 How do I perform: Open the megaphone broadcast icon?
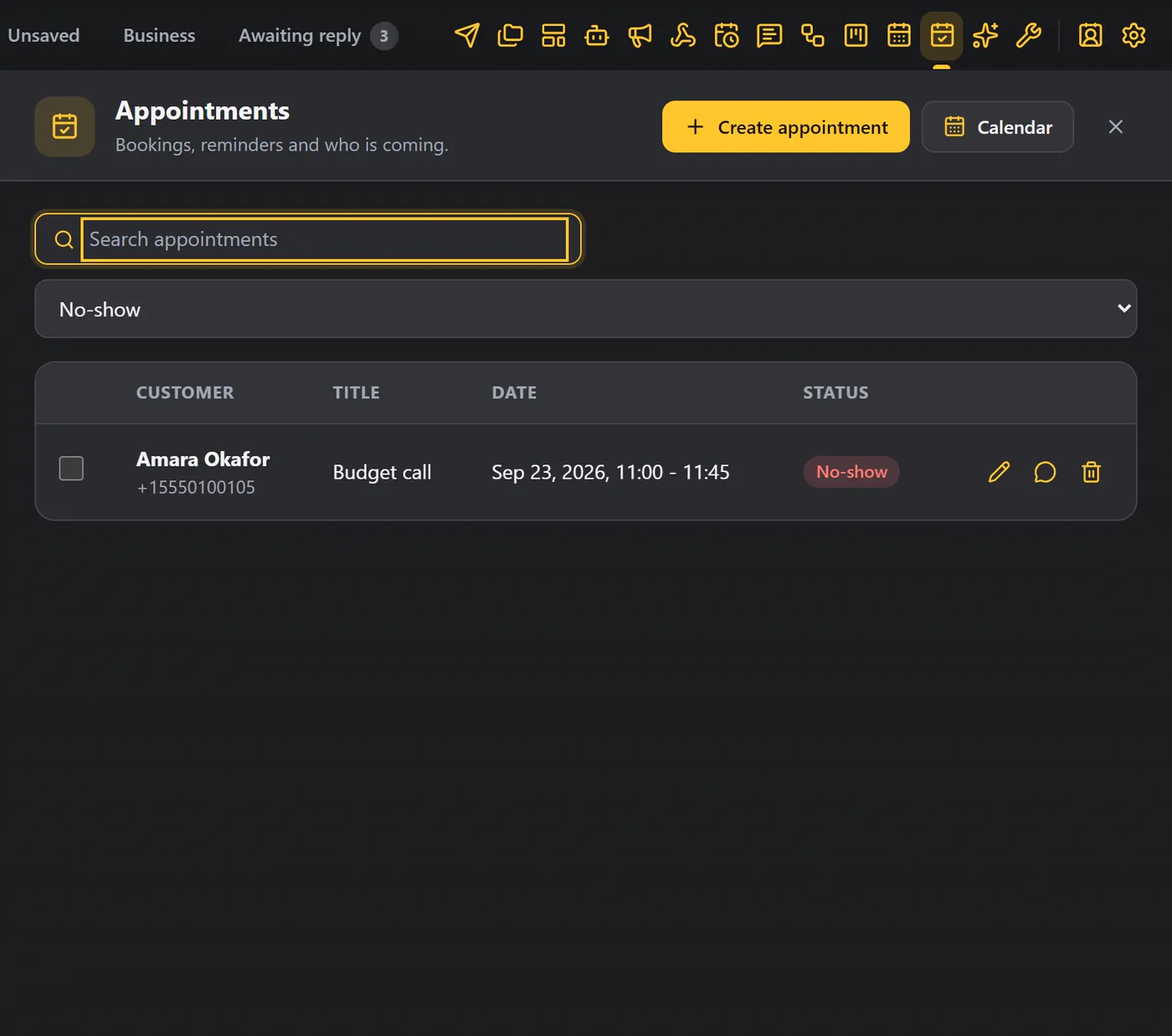(640, 35)
